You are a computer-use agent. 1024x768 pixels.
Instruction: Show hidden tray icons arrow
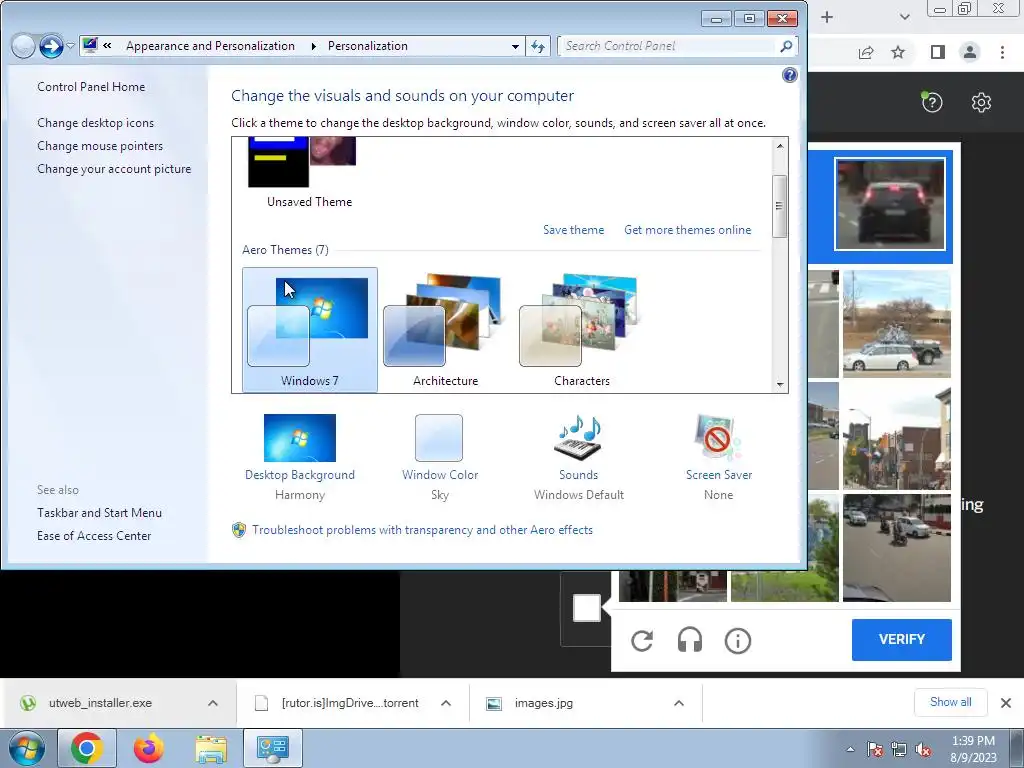850,750
